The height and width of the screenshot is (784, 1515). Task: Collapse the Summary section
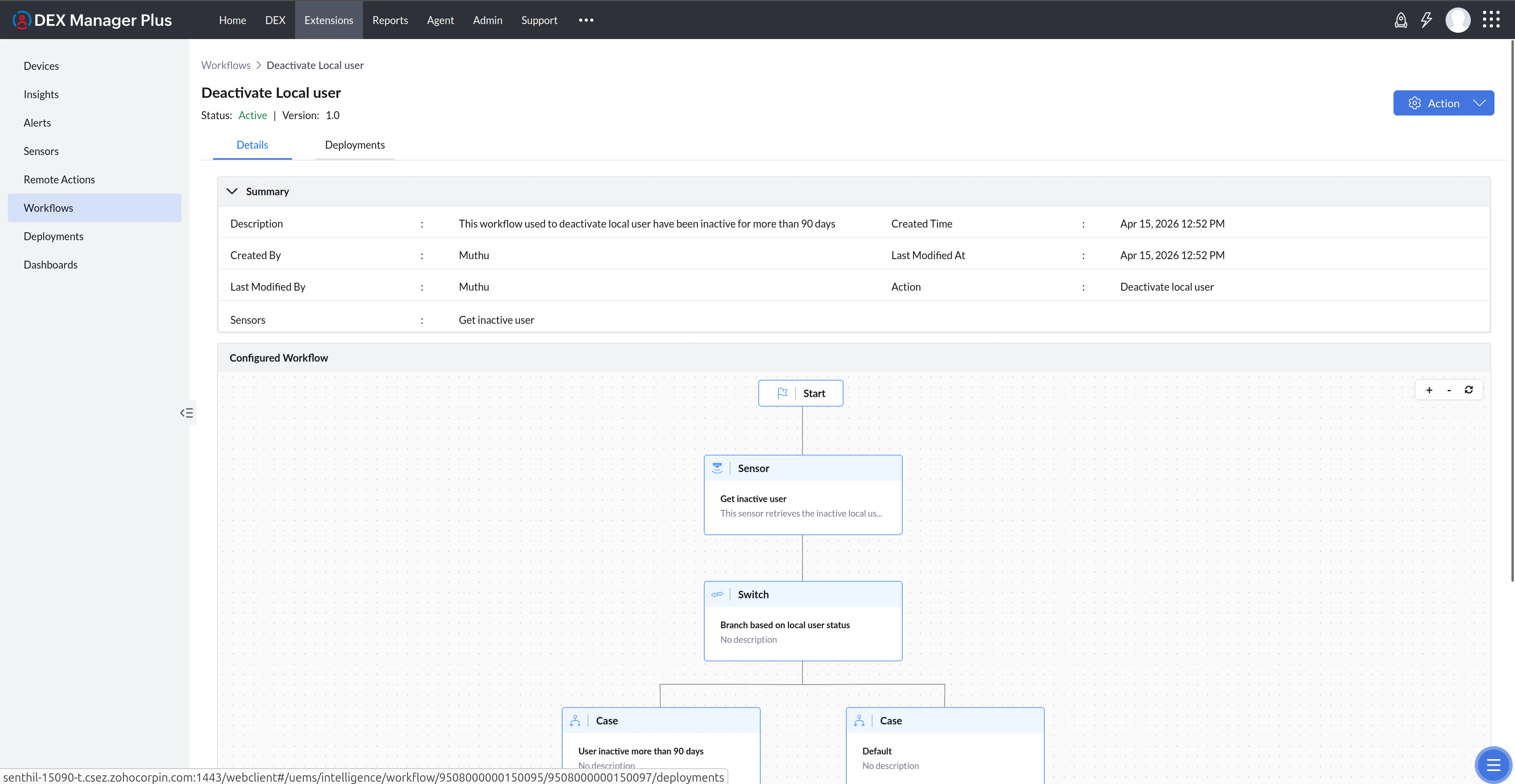click(x=232, y=191)
